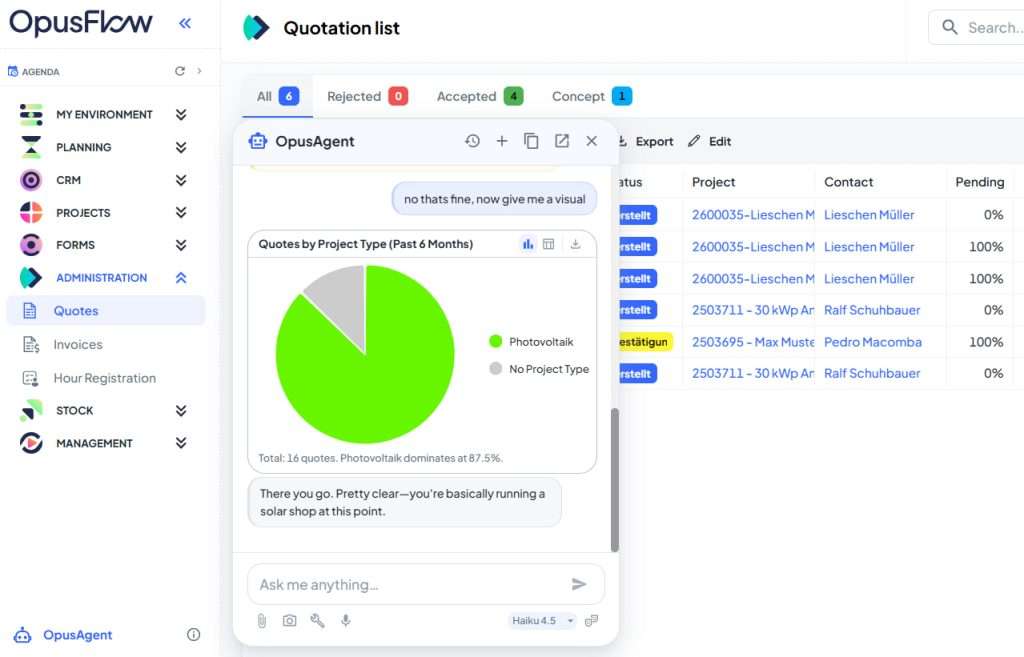Switch to the Concept tab
Screen dimensions: 1024x657
(592, 97)
